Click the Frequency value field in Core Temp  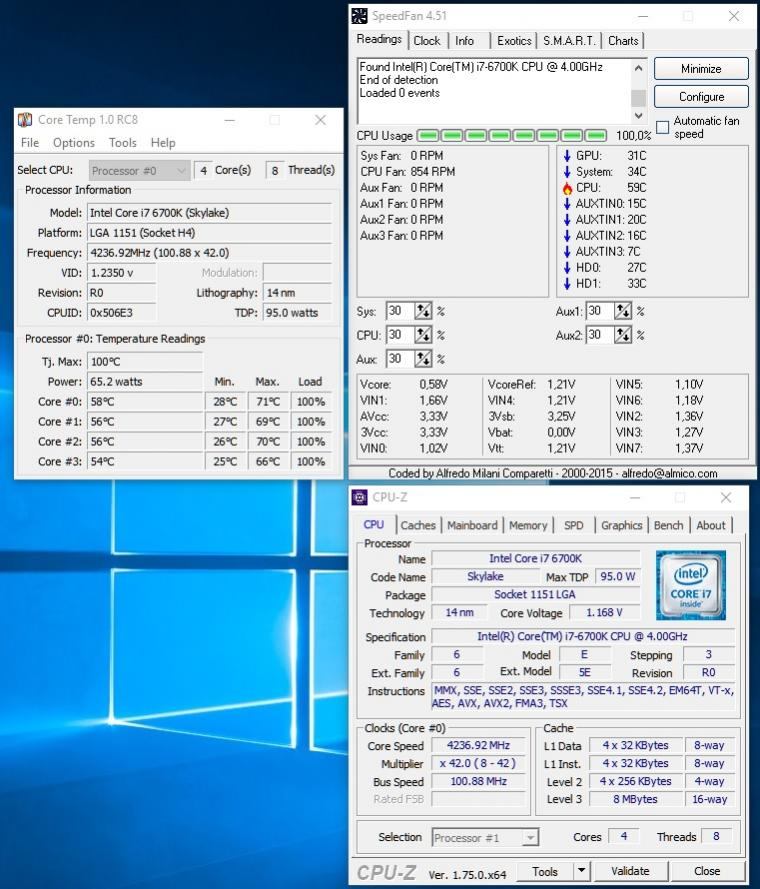pyautogui.click(x=209, y=253)
